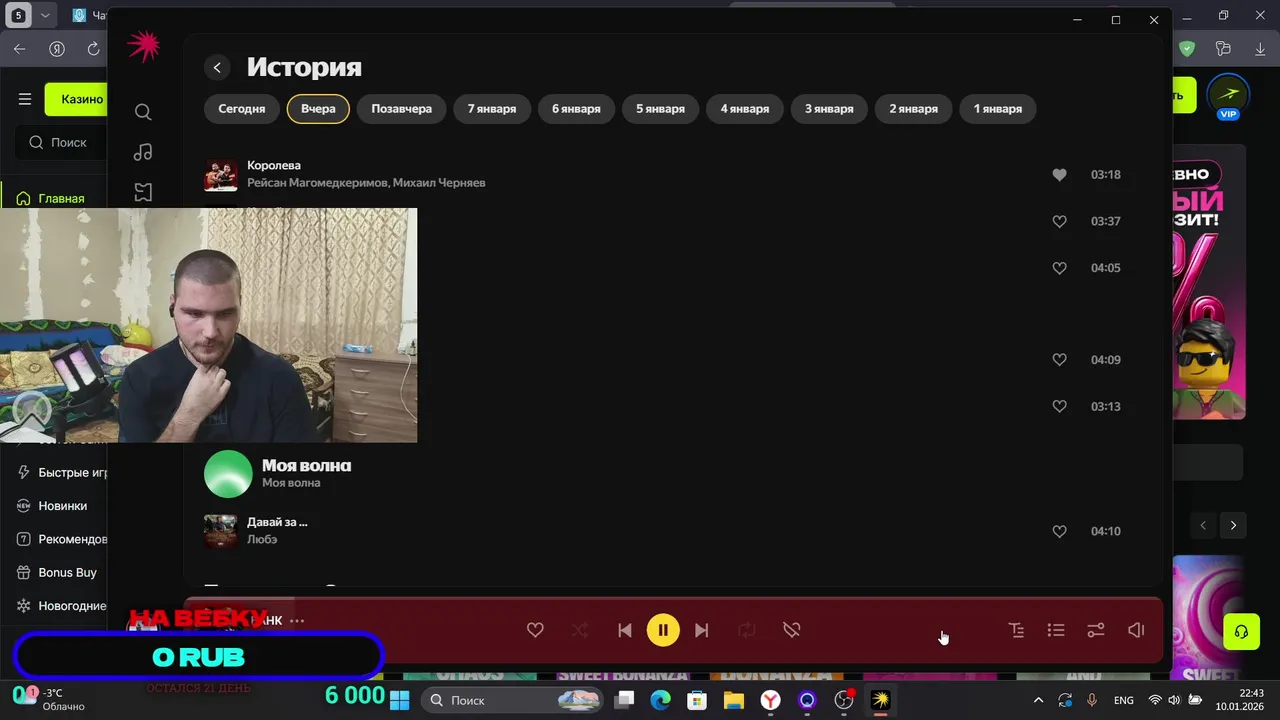
Task: Select the Сегодня history tab
Action: [x=242, y=109]
